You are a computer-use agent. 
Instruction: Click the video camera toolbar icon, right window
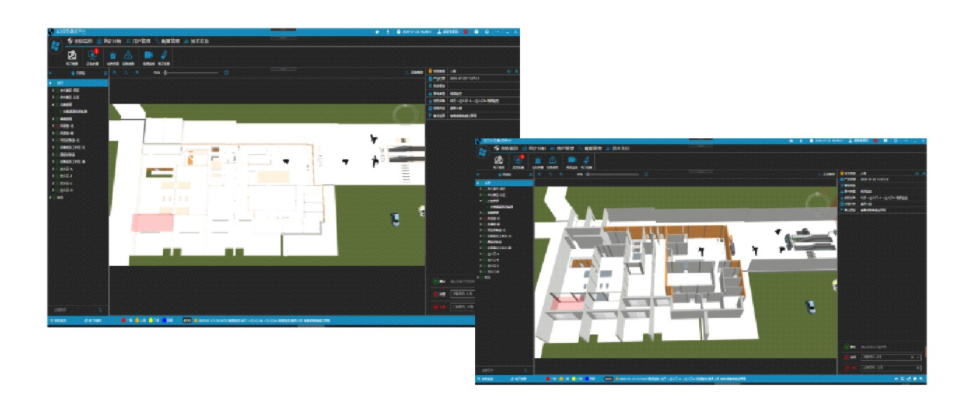[571, 160]
